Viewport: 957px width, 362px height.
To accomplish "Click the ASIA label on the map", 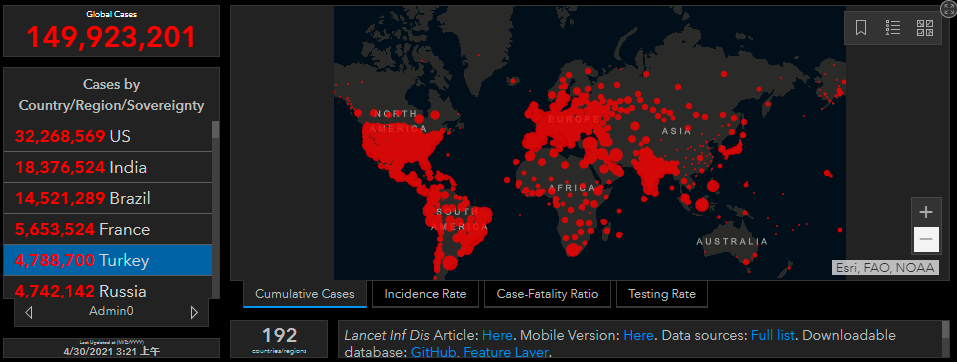I will [x=676, y=131].
